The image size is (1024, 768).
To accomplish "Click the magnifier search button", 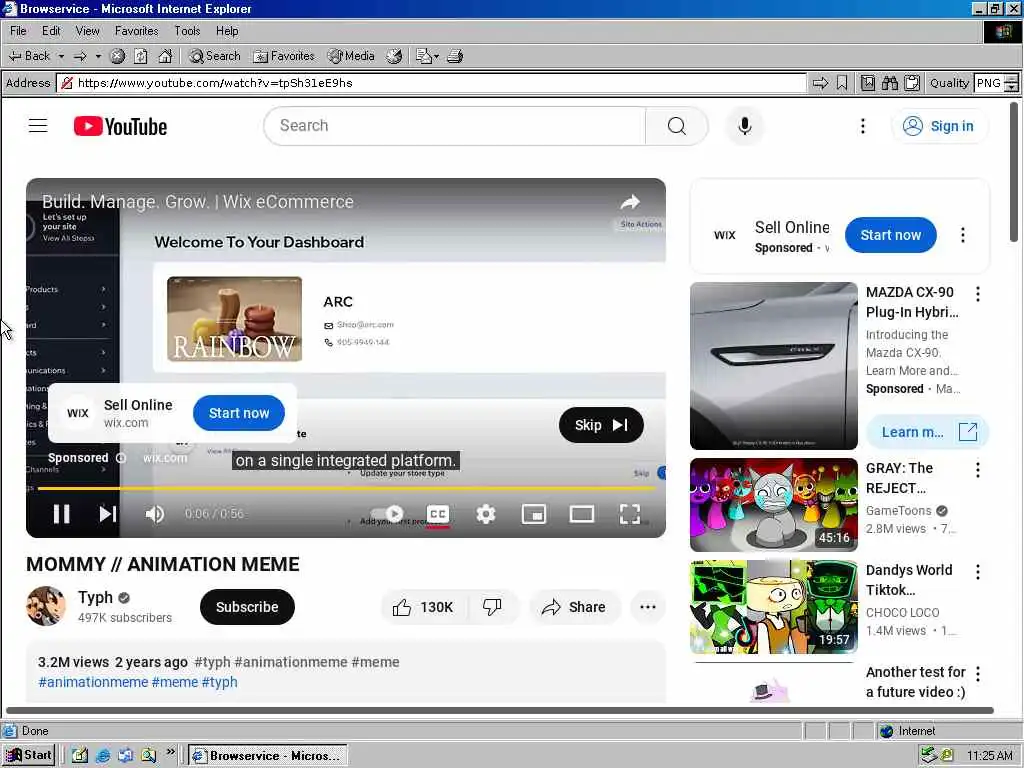I will click(x=677, y=125).
